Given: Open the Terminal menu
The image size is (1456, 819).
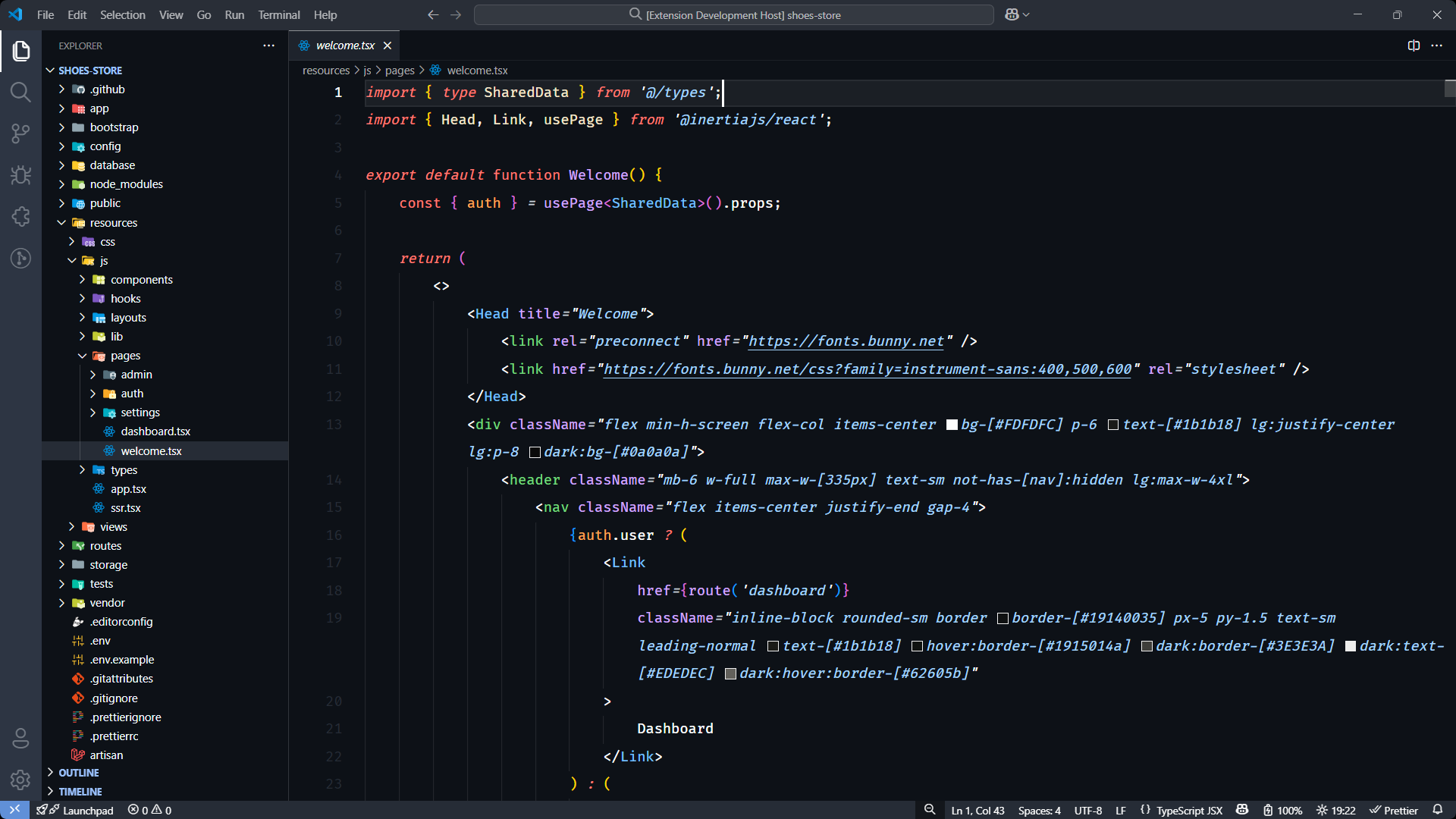Looking at the screenshot, I should [x=278, y=14].
